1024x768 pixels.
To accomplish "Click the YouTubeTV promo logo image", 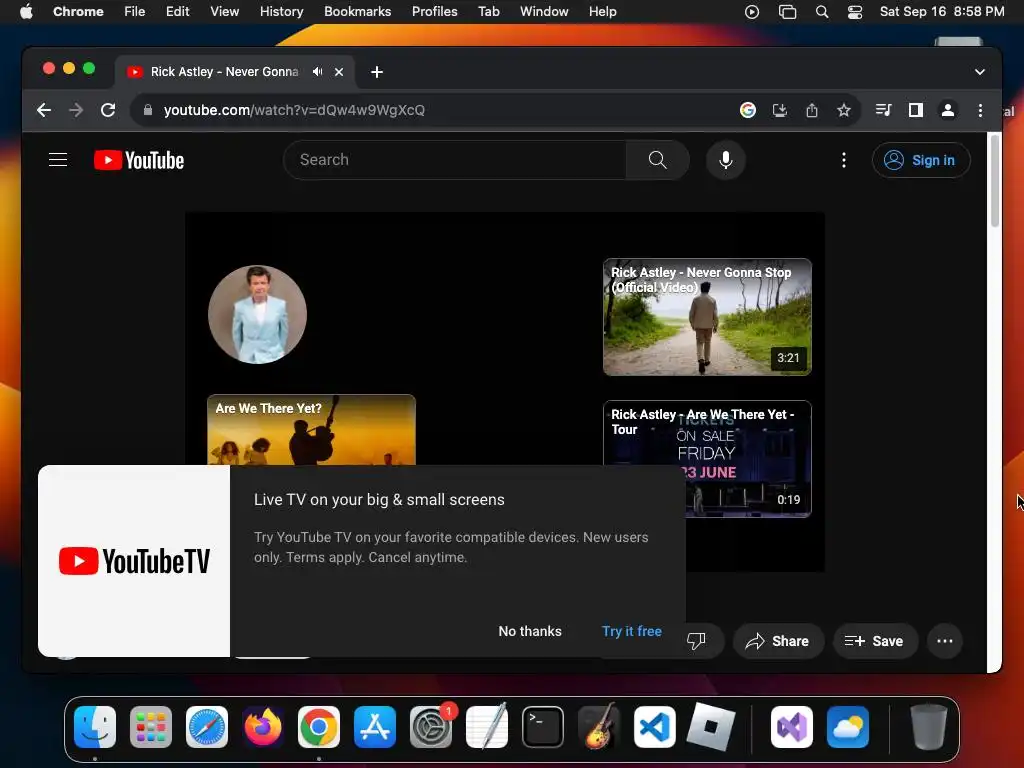I will tap(134, 561).
